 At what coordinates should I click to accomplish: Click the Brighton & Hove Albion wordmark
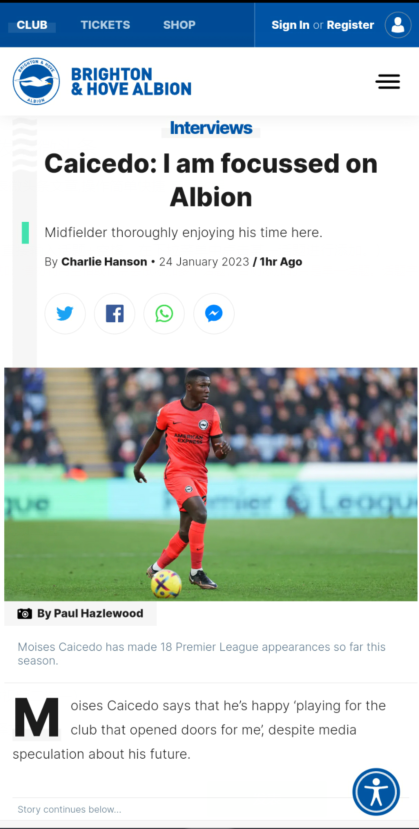pos(131,81)
